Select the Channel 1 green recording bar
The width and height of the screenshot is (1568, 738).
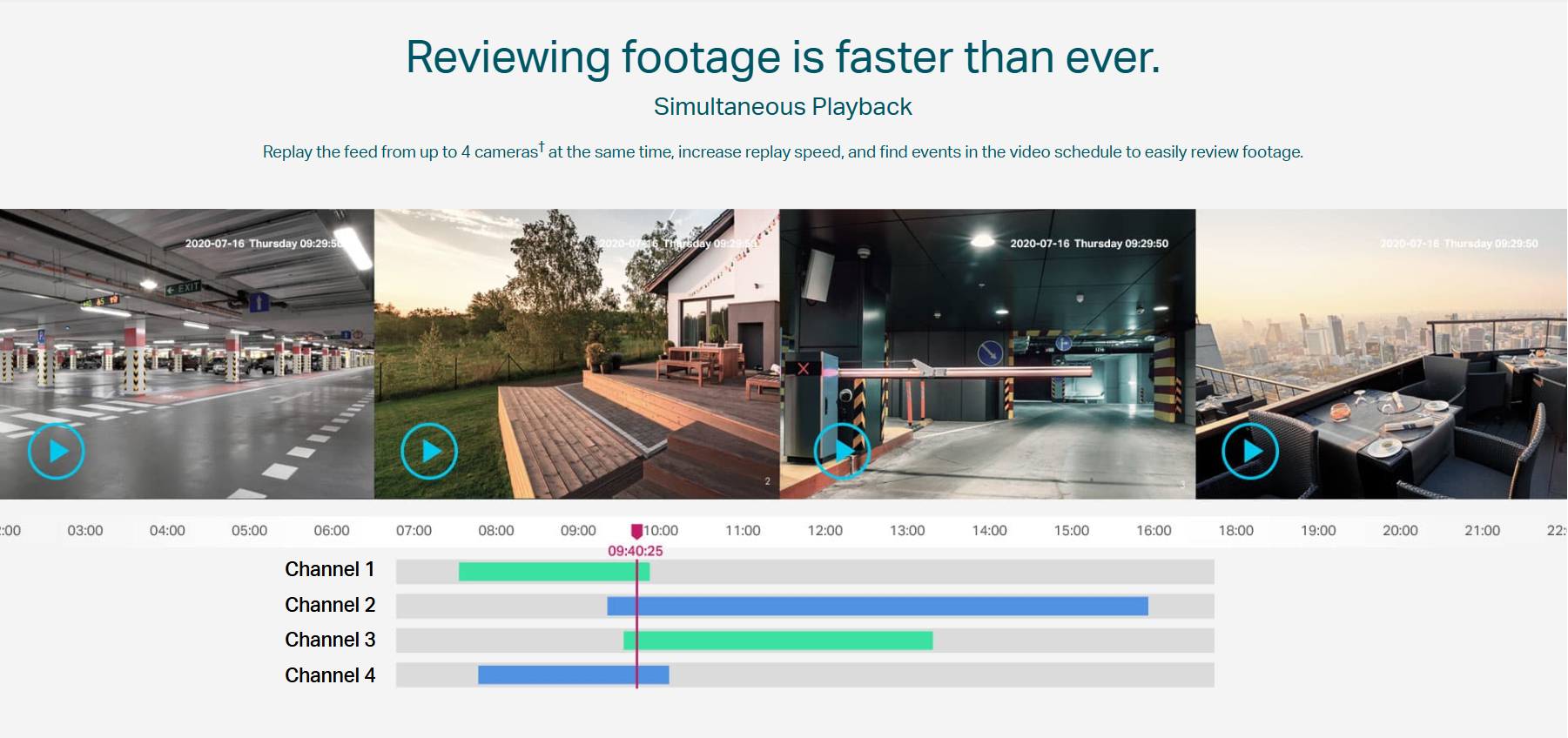548,572
